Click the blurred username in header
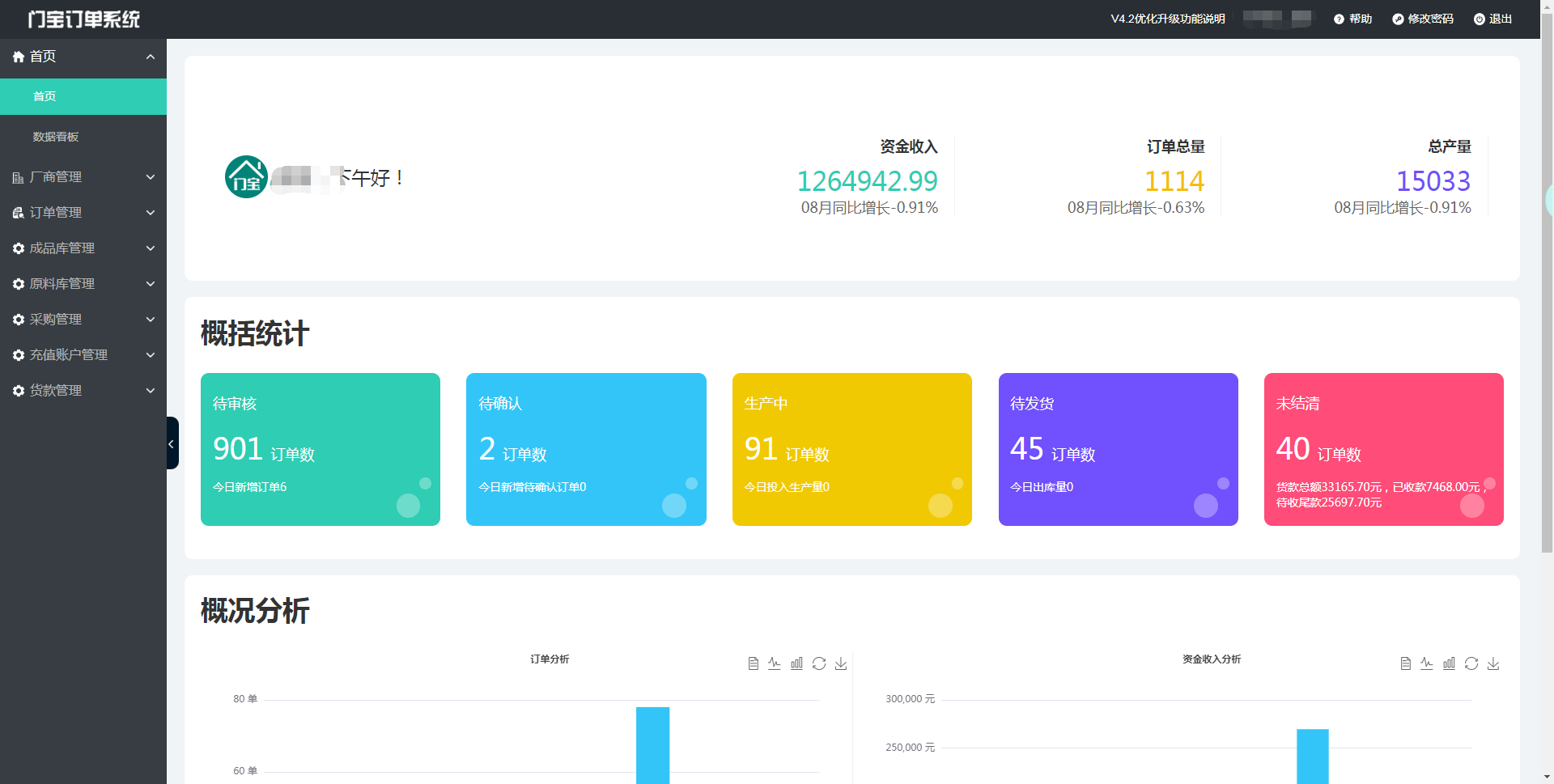Viewport: 1554px width, 784px height. click(x=1277, y=19)
